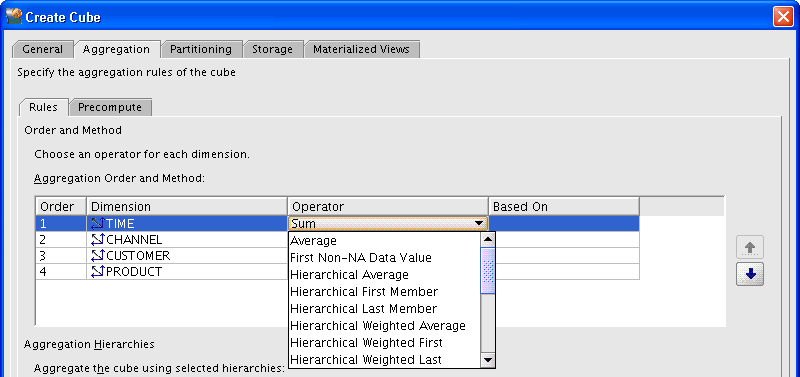The image size is (800, 377).
Task: Click order cell number 3
Action: [61, 256]
